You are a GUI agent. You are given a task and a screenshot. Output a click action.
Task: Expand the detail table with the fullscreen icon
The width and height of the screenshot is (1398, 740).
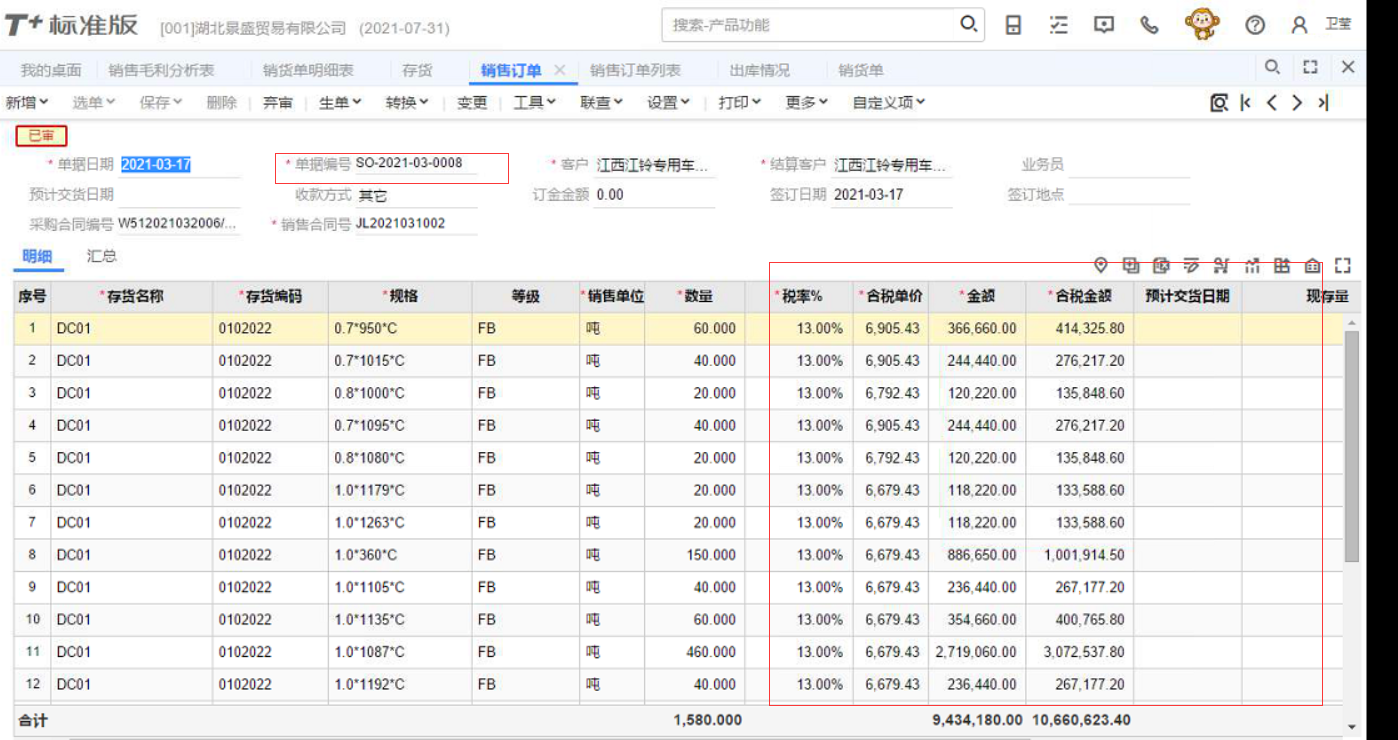1343,265
